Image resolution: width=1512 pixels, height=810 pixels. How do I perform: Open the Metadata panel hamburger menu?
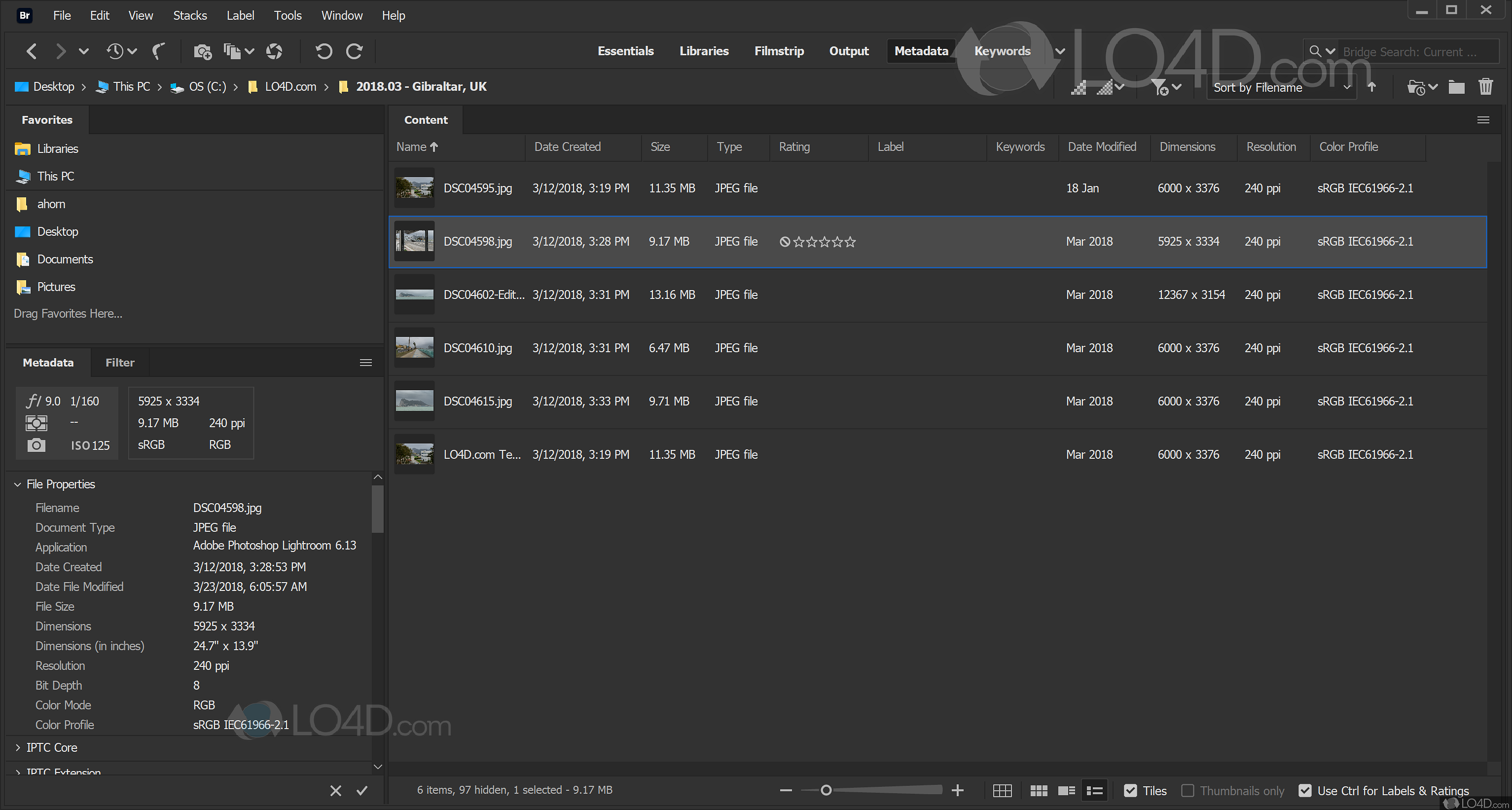pos(366,363)
